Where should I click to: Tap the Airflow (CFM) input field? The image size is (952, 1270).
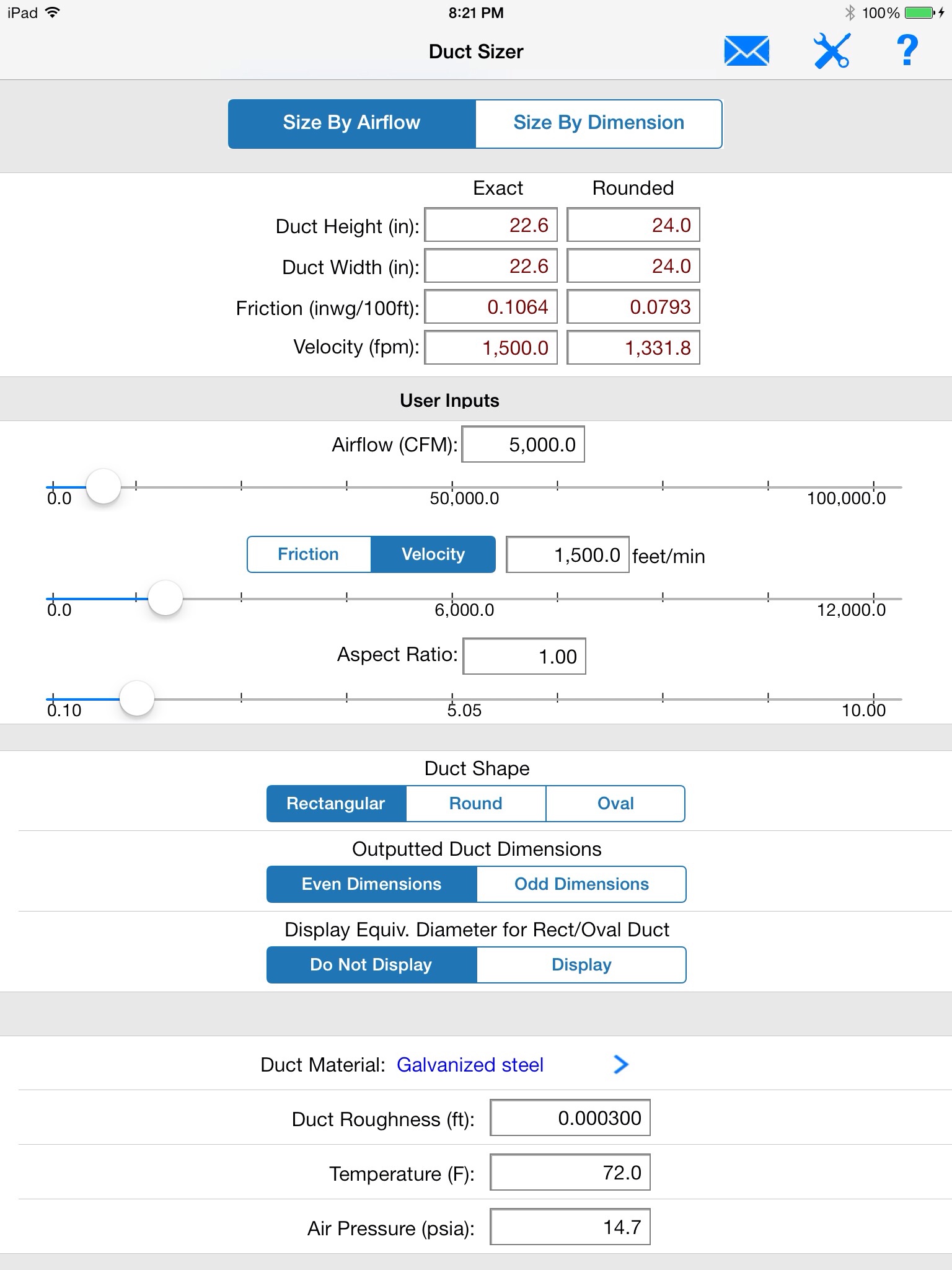tap(523, 445)
